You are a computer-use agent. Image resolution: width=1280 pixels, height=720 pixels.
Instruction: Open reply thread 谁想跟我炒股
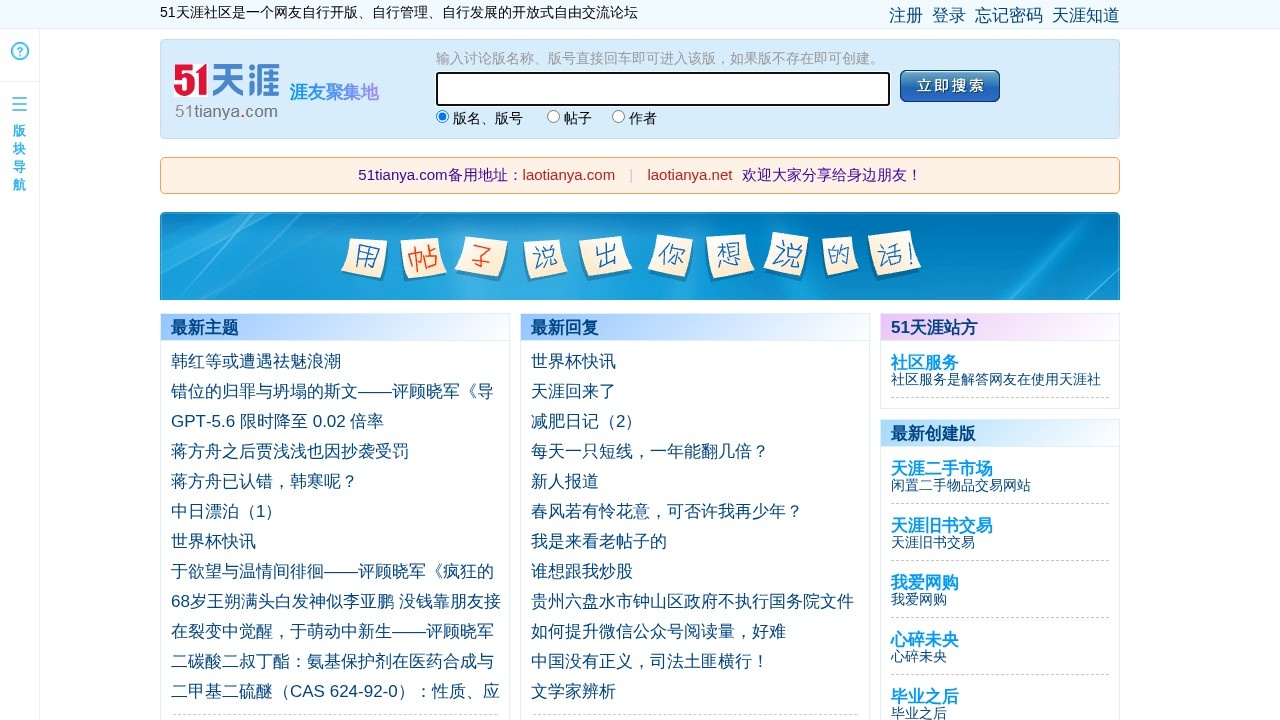582,571
